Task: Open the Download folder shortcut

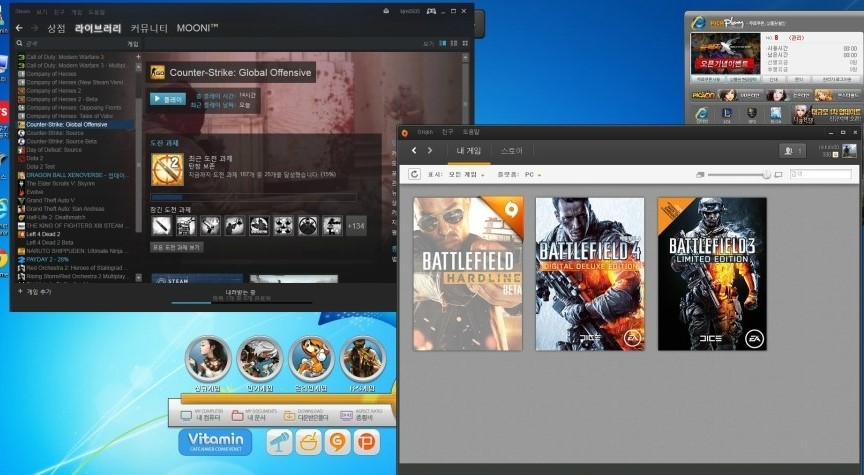Action: coord(307,415)
